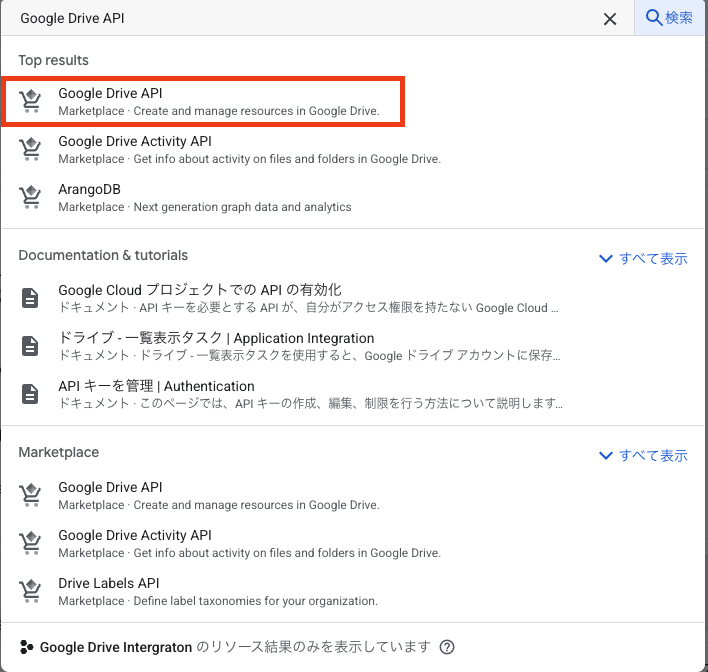Click the Google Drive Intergraton project icon
This screenshot has width=708, height=672.
pos(27,647)
